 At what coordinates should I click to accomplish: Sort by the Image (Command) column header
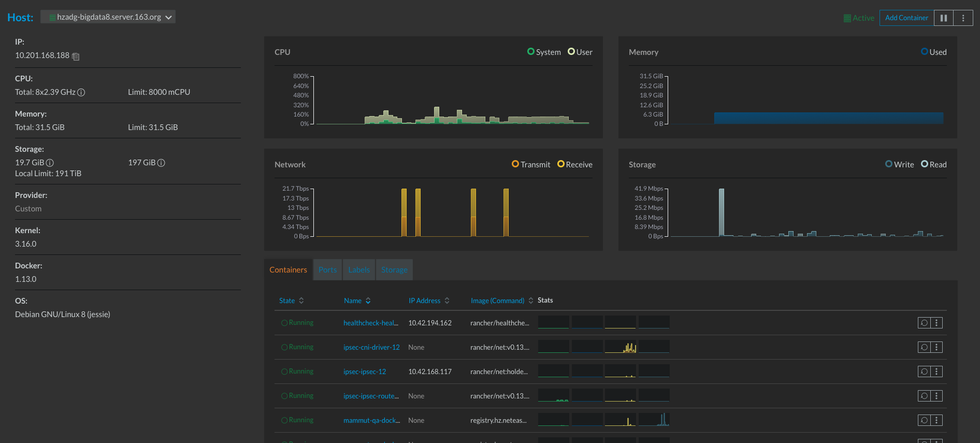pos(498,301)
